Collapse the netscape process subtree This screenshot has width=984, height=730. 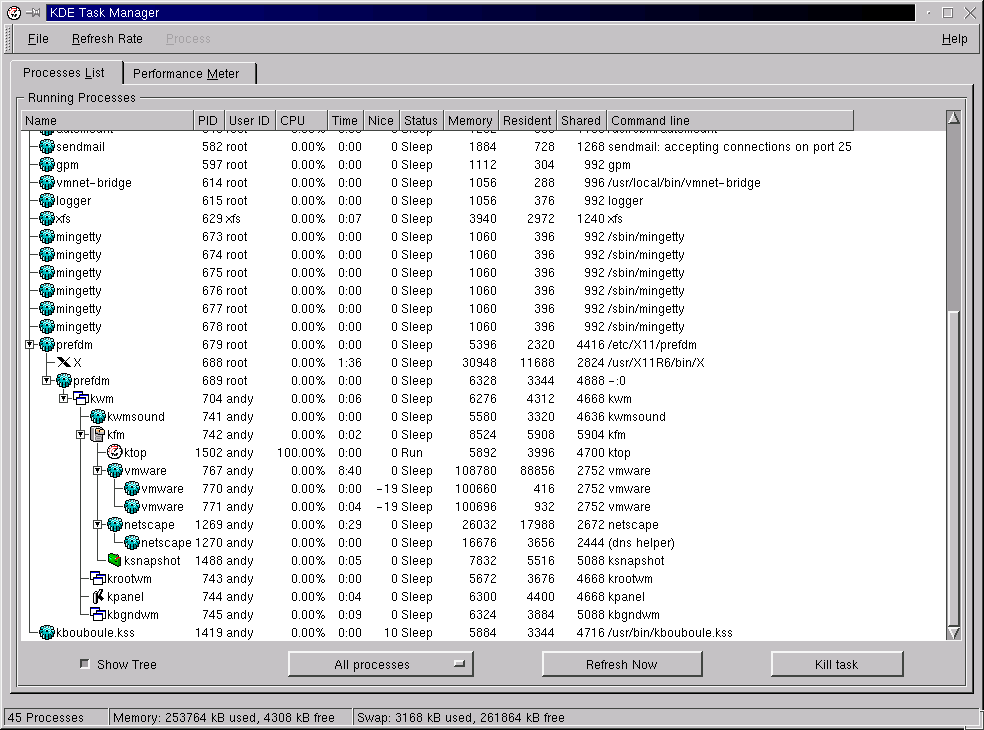click(x=98, y=525)
